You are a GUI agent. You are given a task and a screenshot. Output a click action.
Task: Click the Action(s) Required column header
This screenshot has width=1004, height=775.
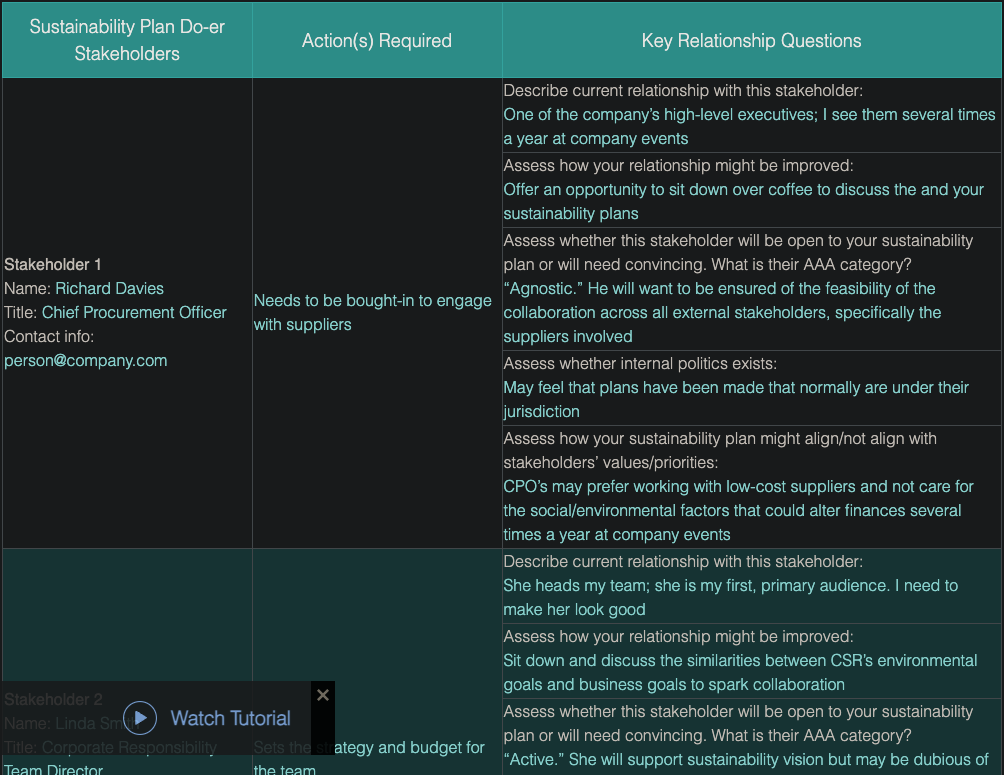[377, 41]
